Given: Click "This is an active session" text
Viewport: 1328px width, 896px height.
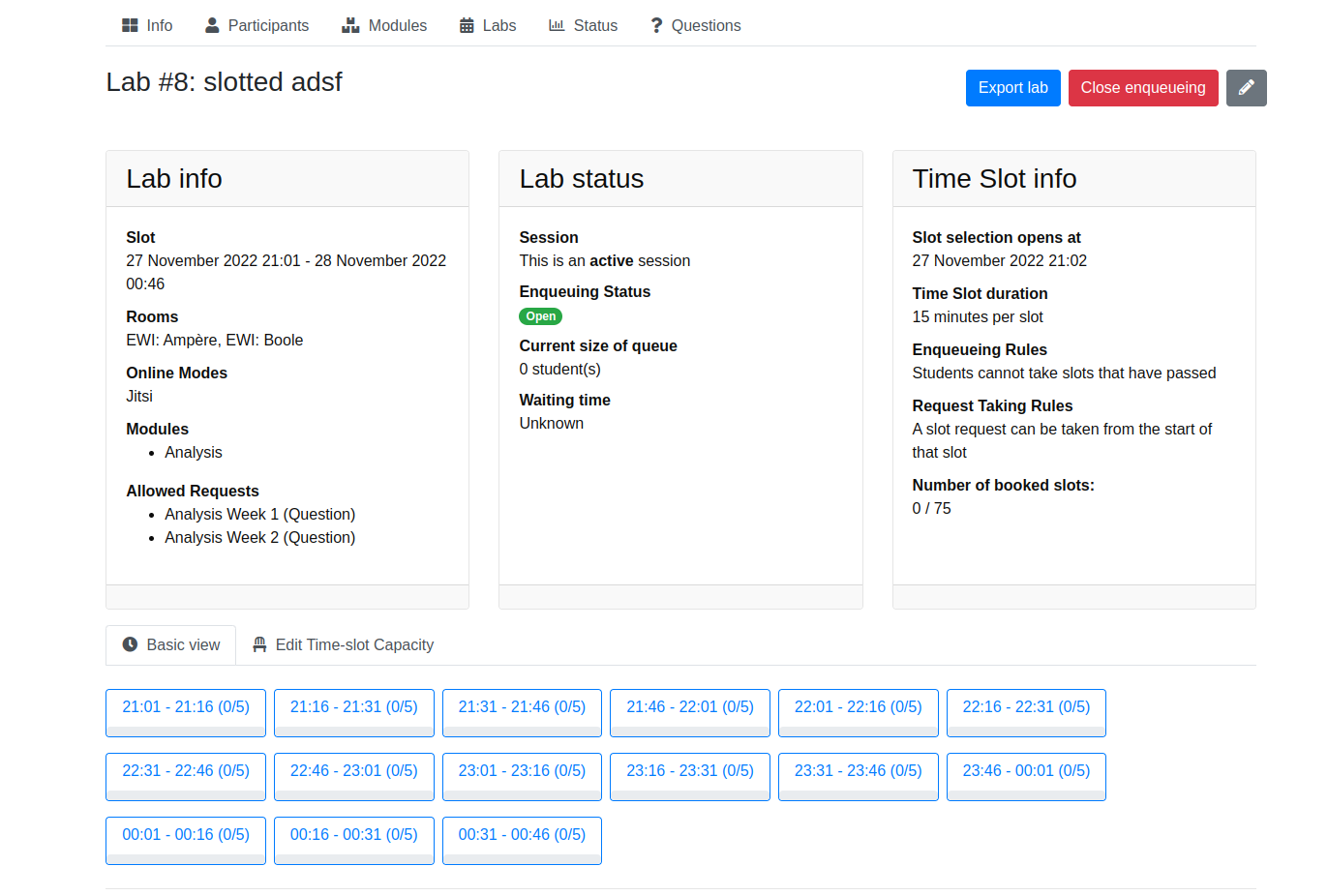Looking at the screenshot, I should pos(605,260).
